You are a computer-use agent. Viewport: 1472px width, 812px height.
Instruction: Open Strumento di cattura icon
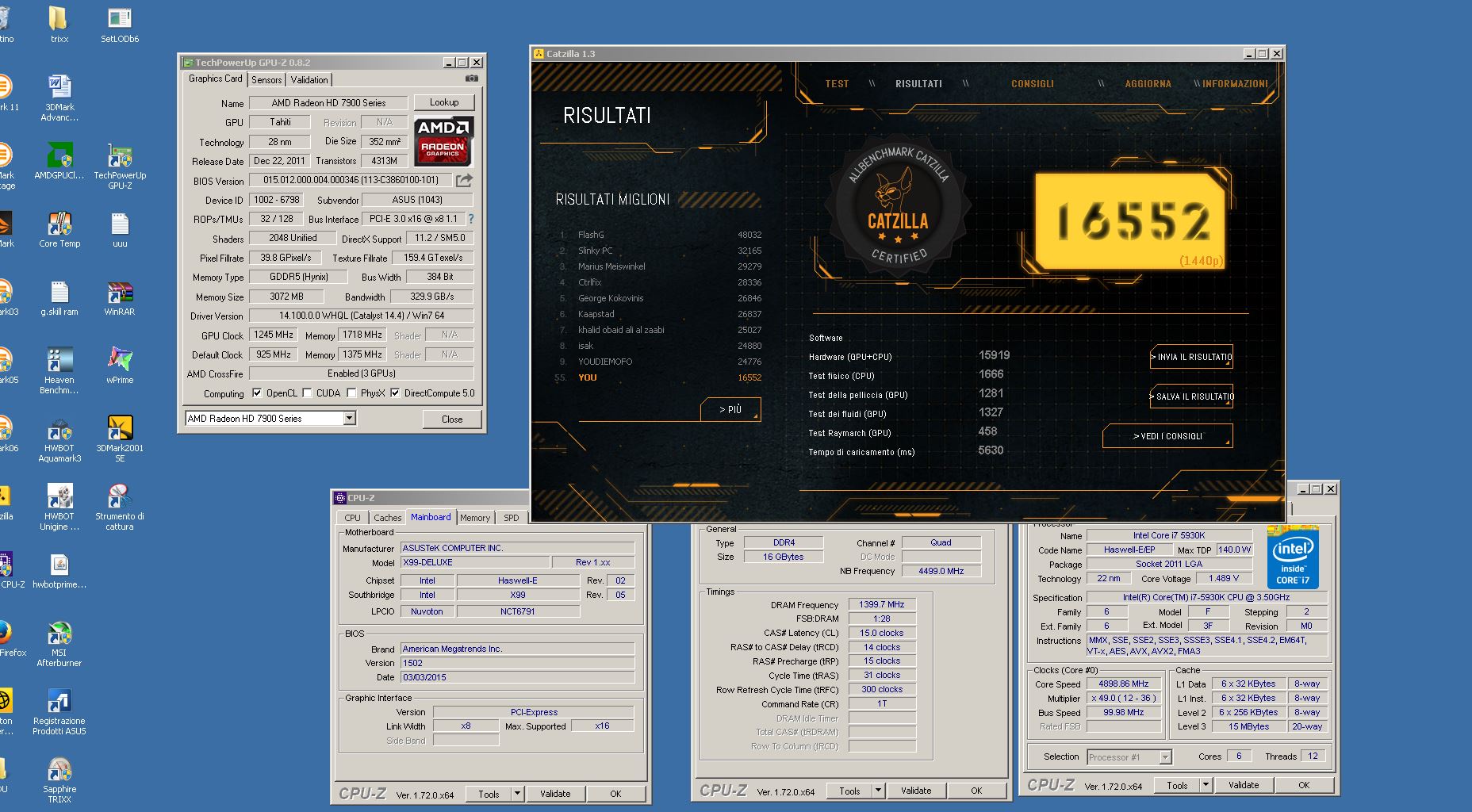120,507
